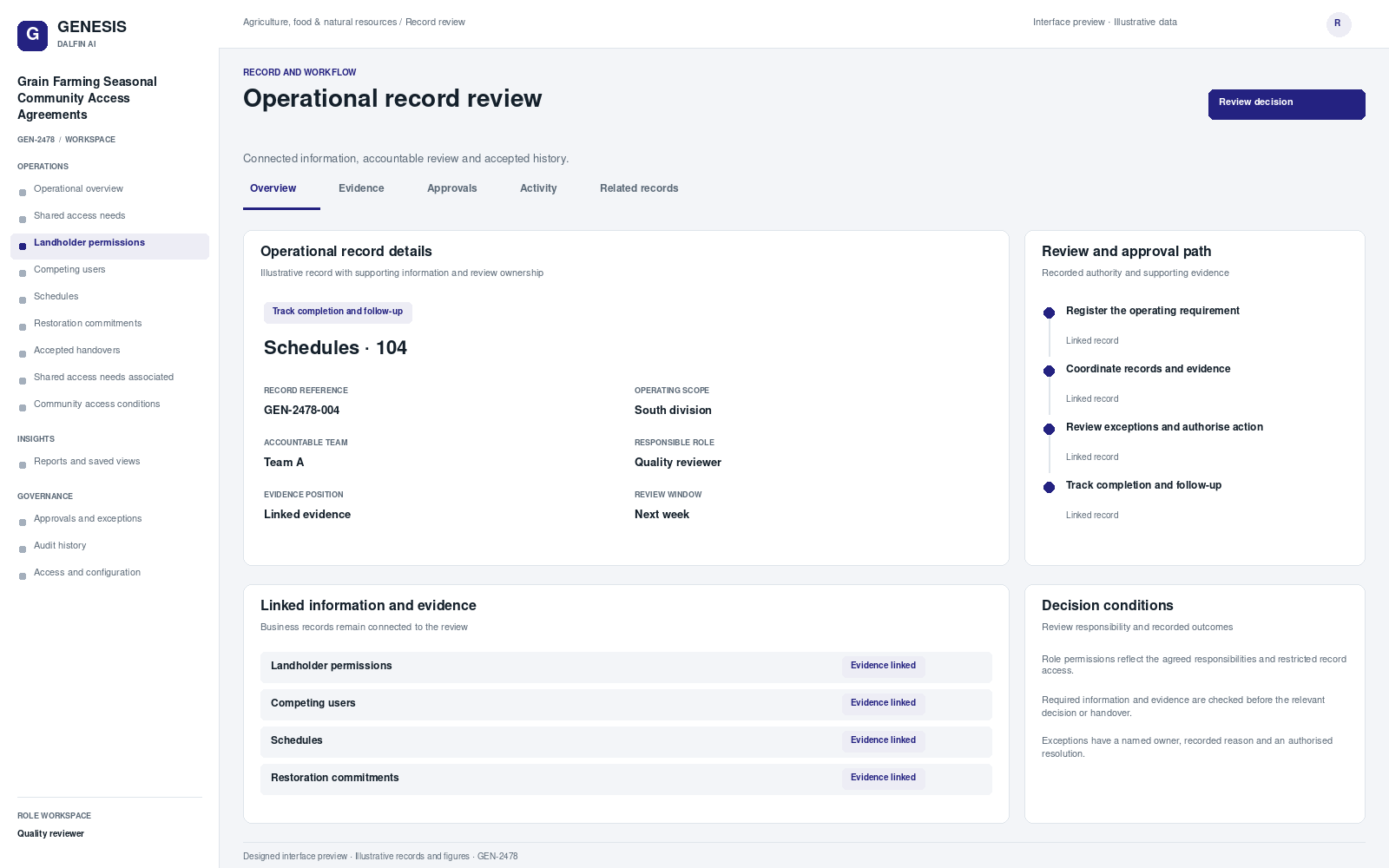
Task: Click step marker for Coordinate records and evidence
Action: click(1049, 371)
